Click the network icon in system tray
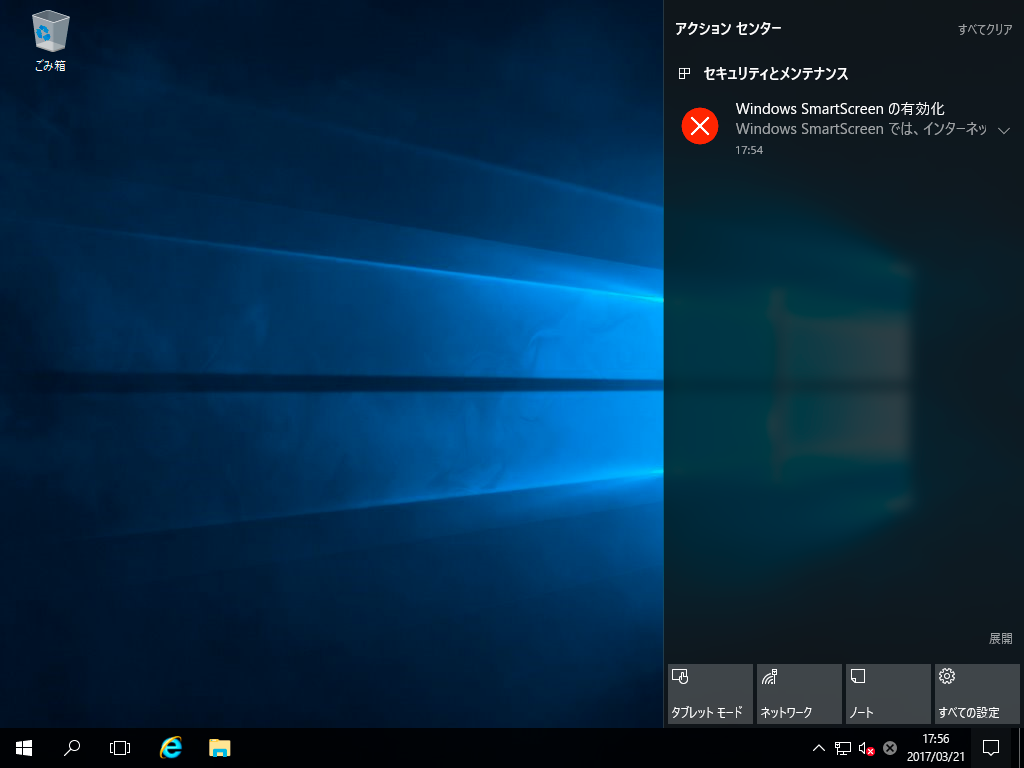This screenshot has width=1024, height=768. (x=843, y=748)
